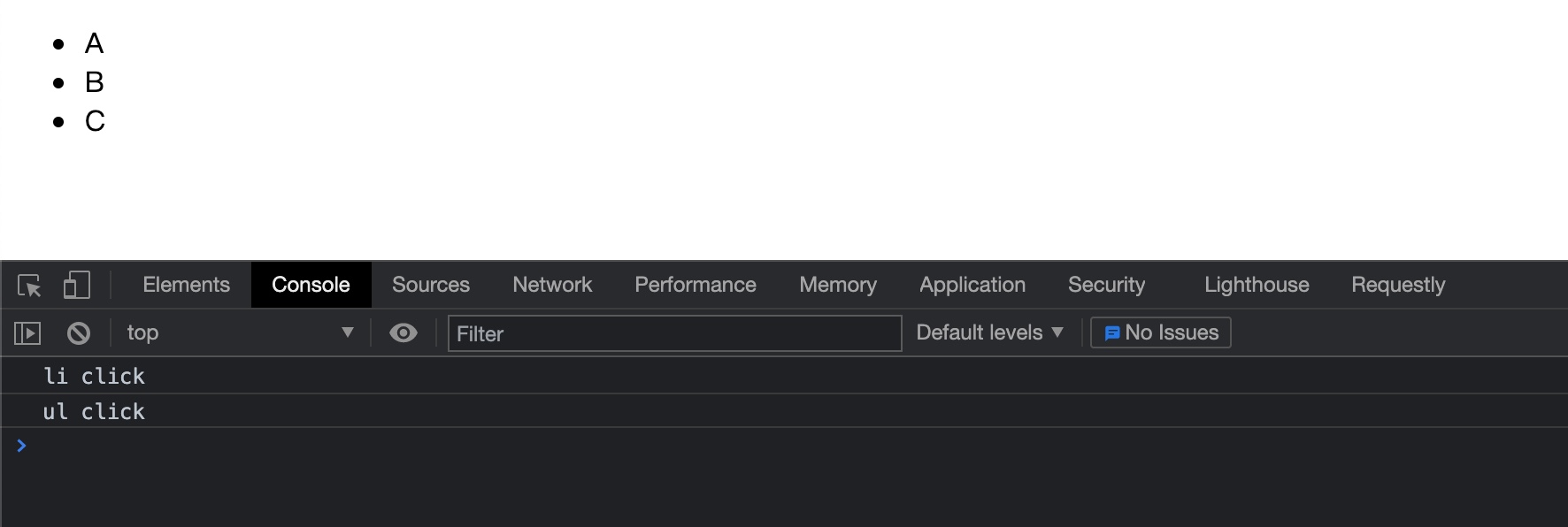Open the Application tab
The width and height of the screenshot is (1568, 527).
[972, 285]
